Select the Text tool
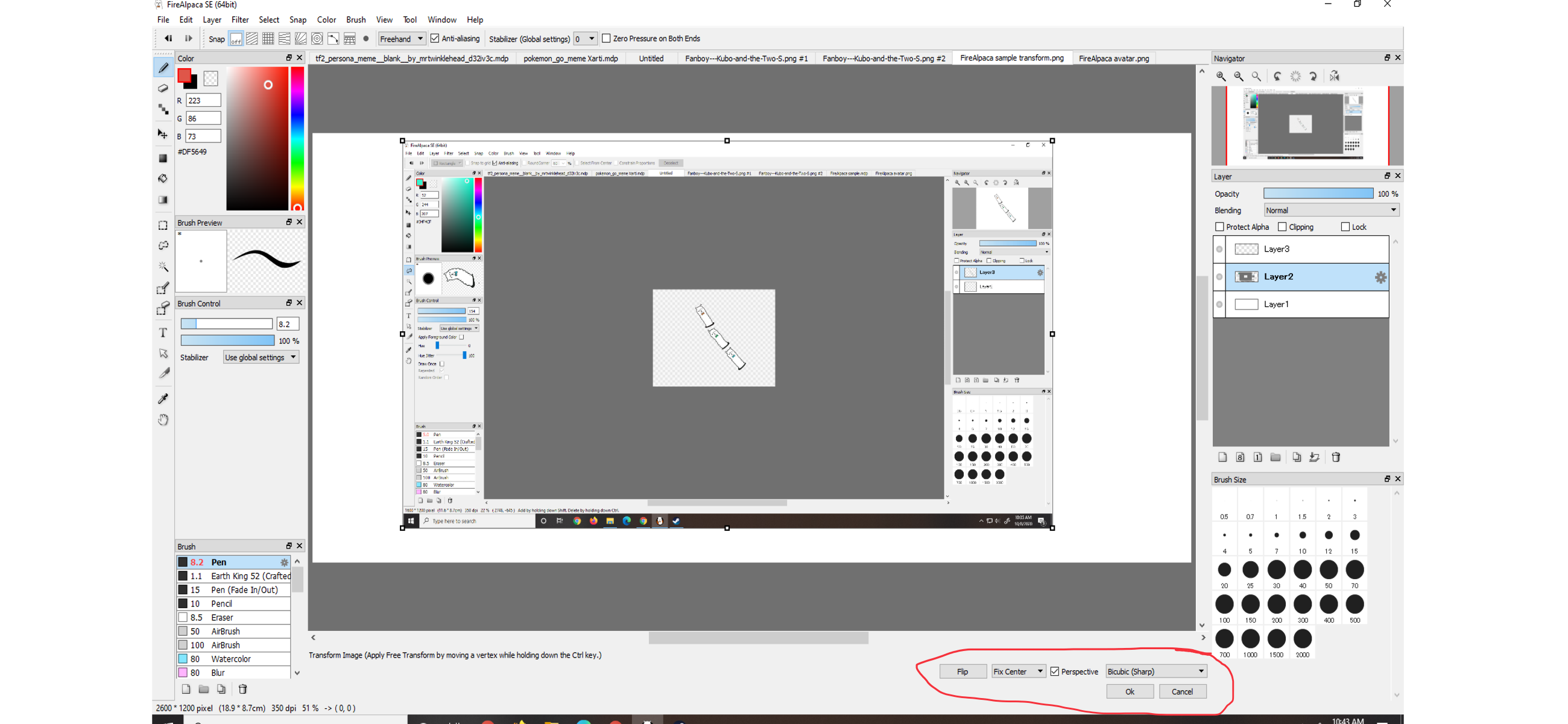Screen dimensions: 1568x724 [x=162, y=332]
